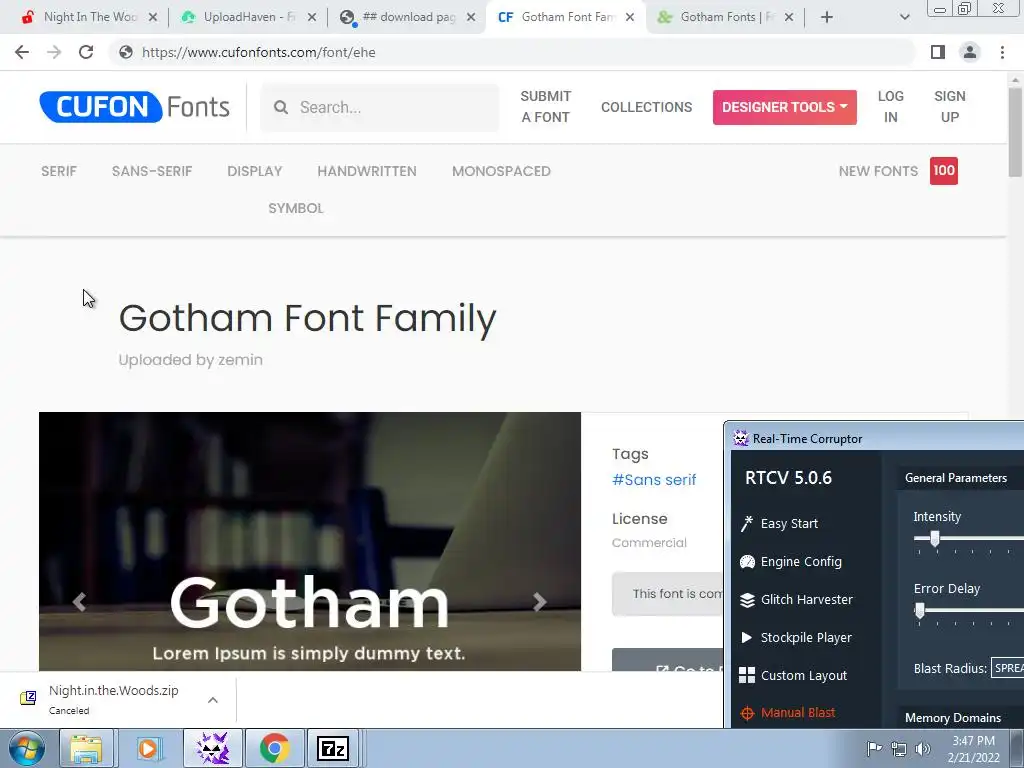Go back using browser back arrow

pyautogui.click(x=22, y=52)
